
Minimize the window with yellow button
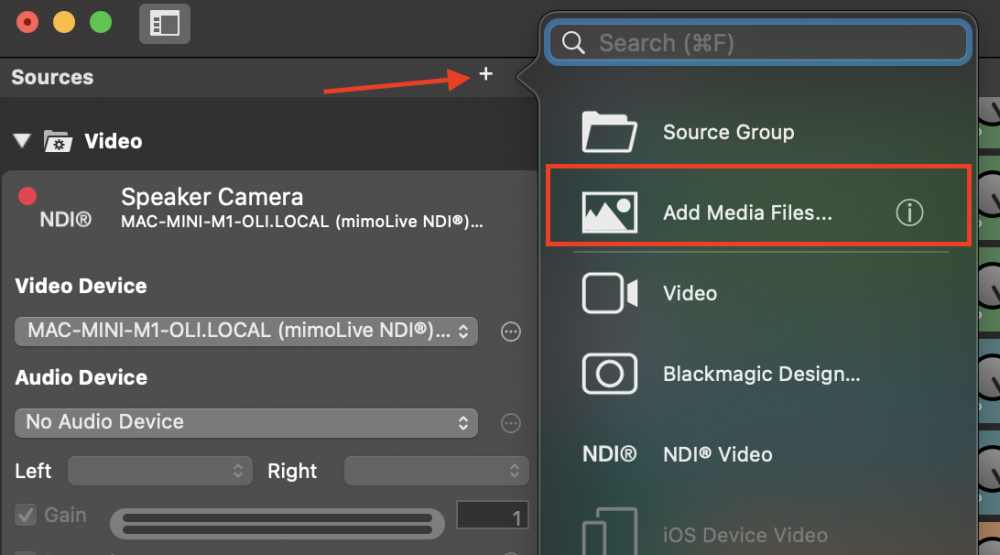coord(64,22)
